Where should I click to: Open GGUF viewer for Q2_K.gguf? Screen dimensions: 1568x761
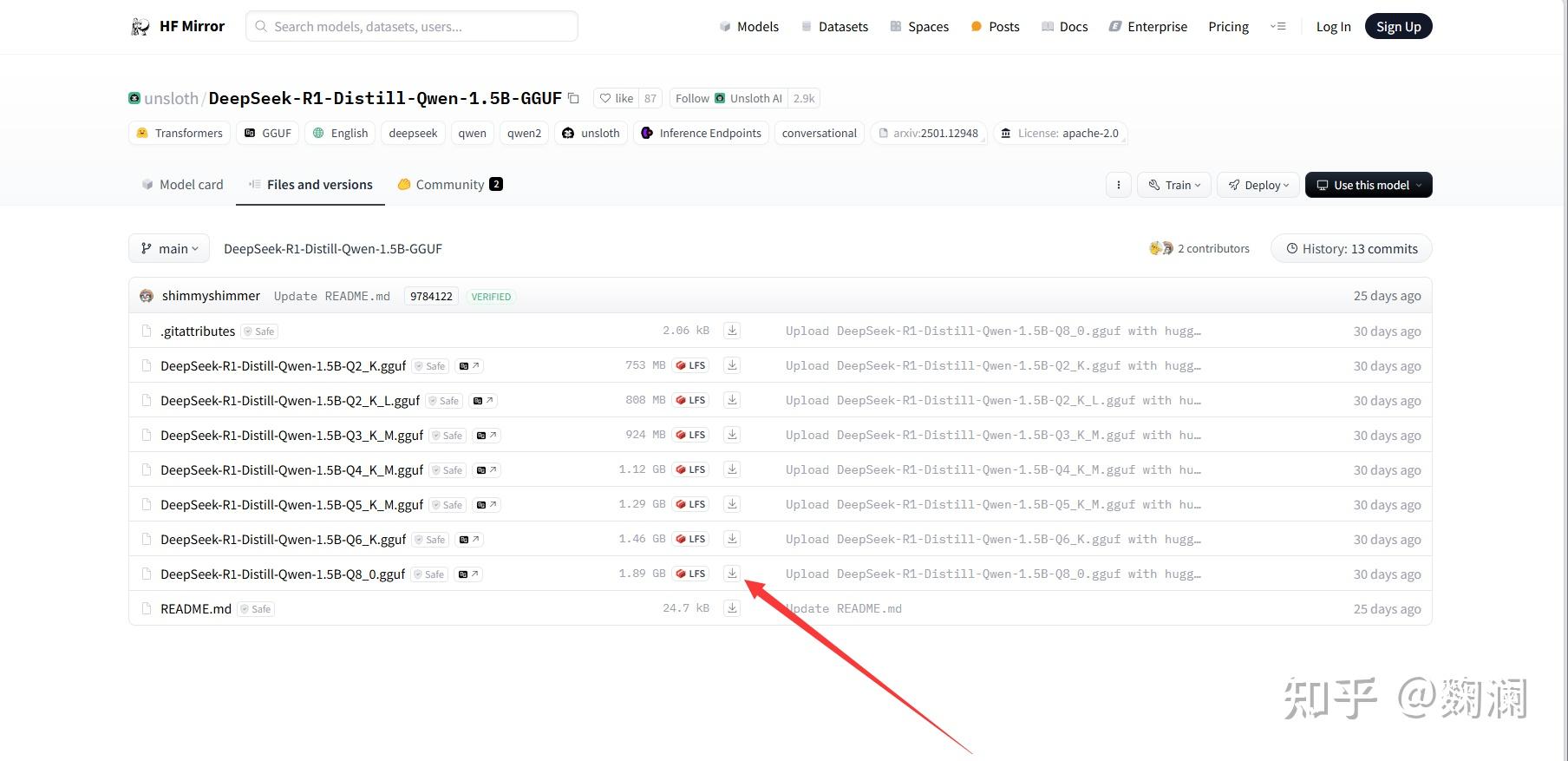tap(469, 366)
